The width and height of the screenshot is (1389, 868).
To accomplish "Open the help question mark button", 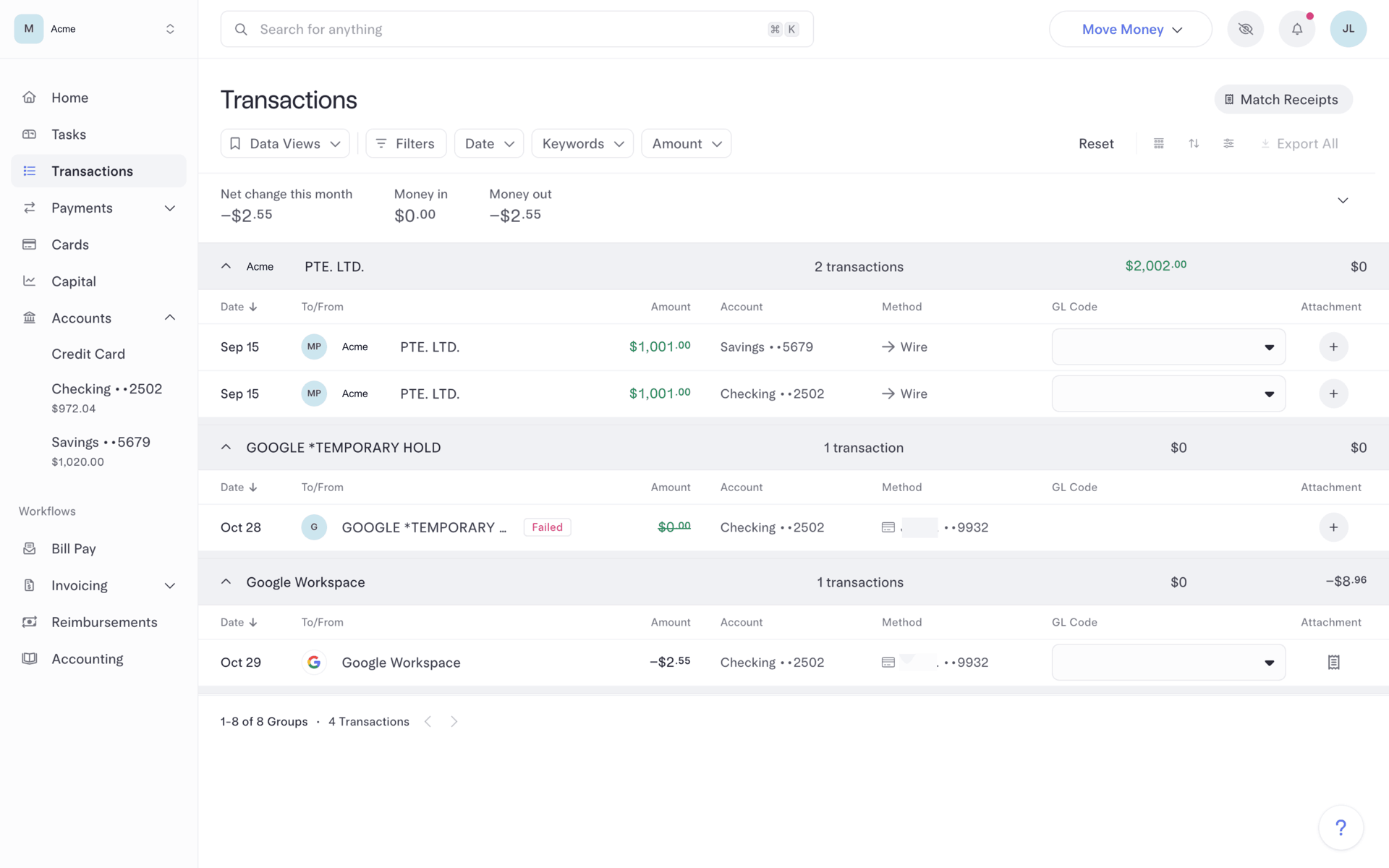I will tap(1341, 827).
